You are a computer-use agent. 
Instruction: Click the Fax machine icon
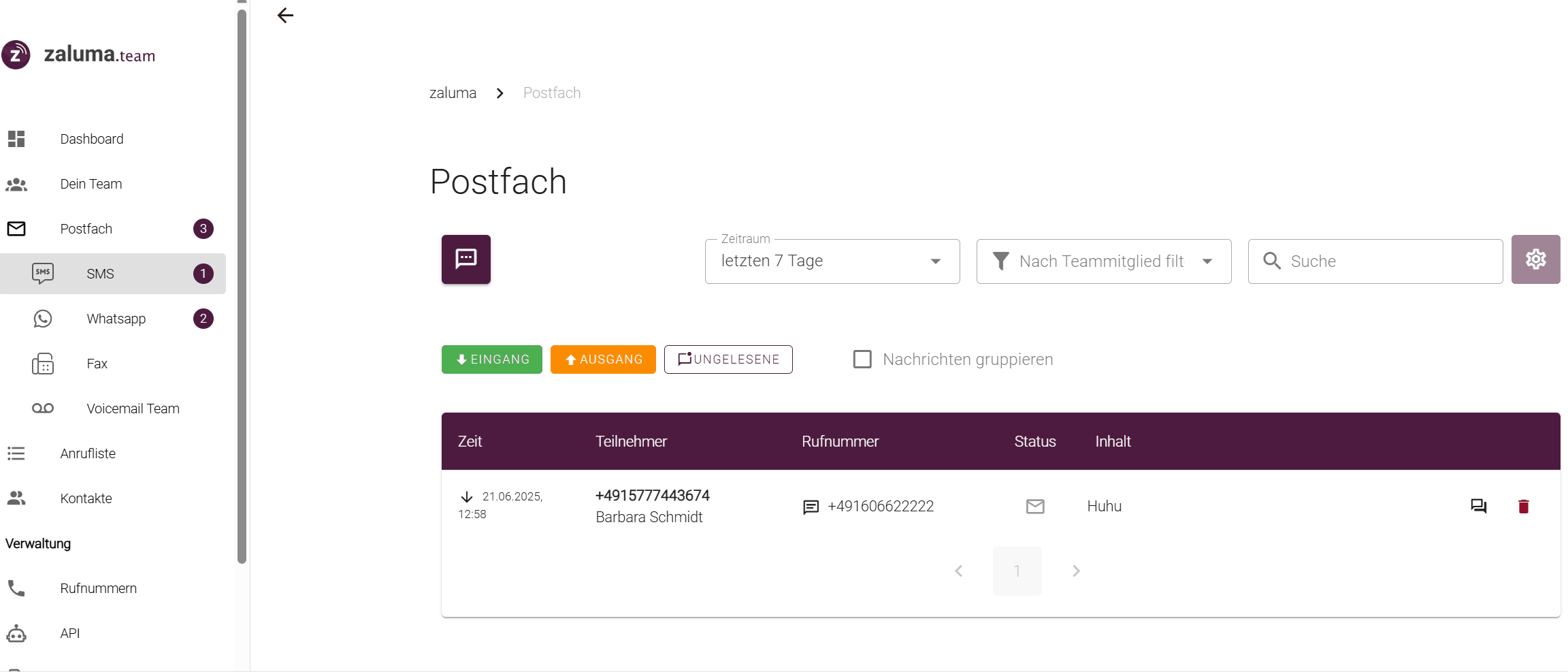tap(43, 364)
